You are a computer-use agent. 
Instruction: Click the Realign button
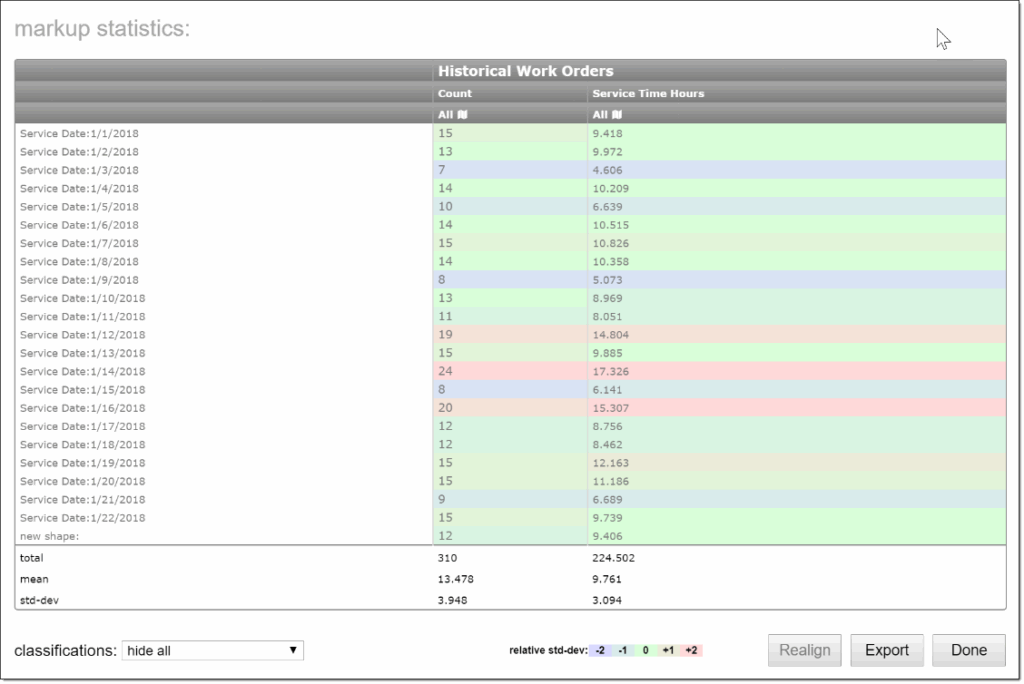(x=804, y=649)
